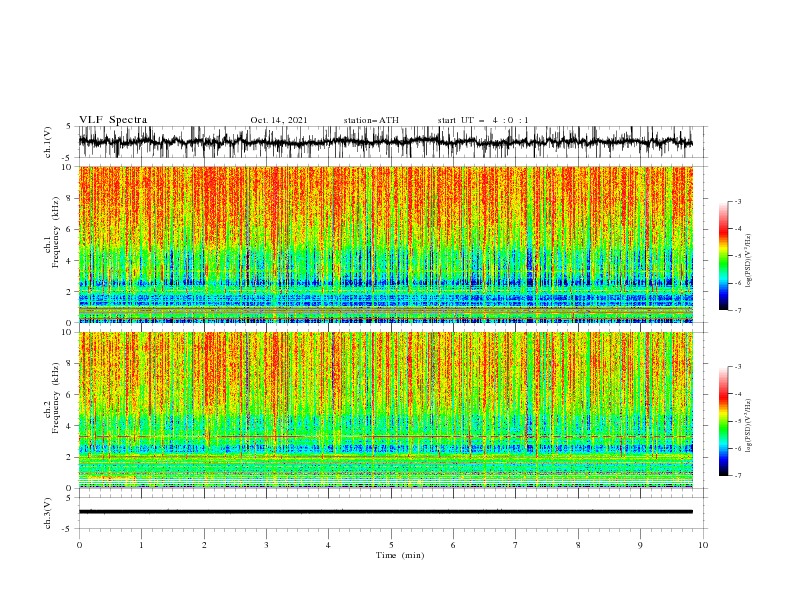This screenshot has height=612, width=792.
Task: Click the "6" kHz tick of ch.2 frequency axis
Action: click(70, 395)
